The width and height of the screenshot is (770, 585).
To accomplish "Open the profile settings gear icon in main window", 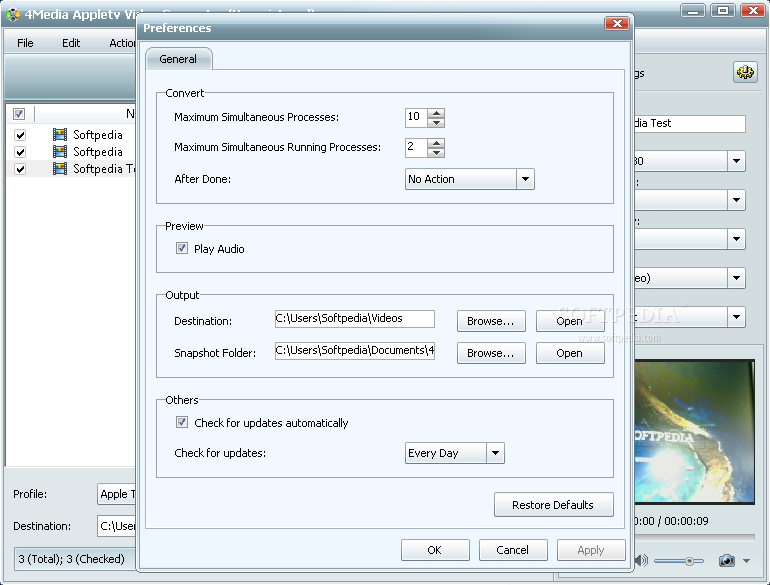I will pos(745,72).
